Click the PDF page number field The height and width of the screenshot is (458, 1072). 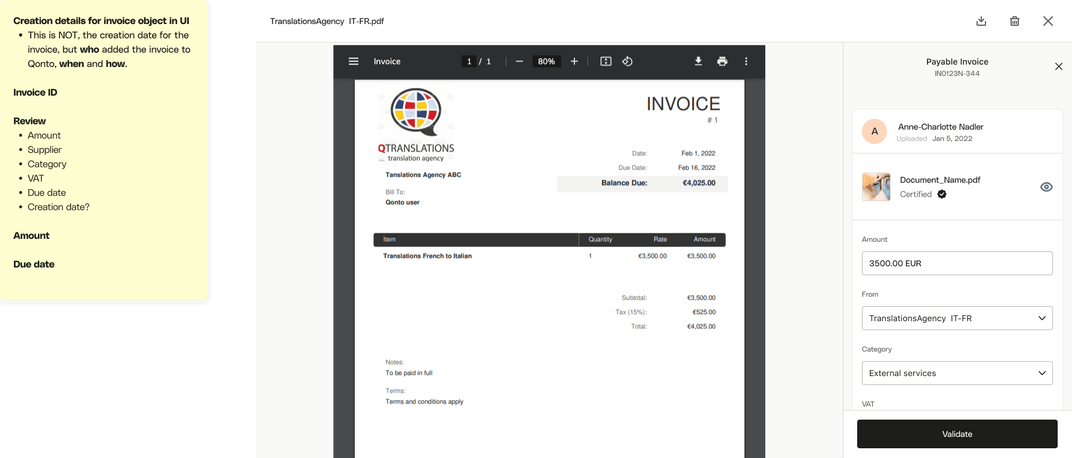tap(469, 61)
